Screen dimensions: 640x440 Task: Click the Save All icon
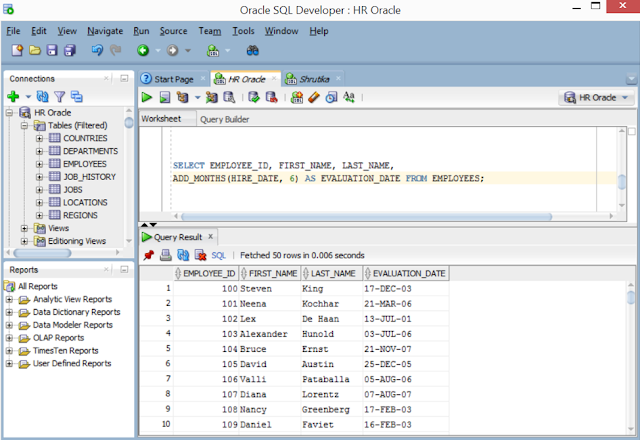[70, 51]
